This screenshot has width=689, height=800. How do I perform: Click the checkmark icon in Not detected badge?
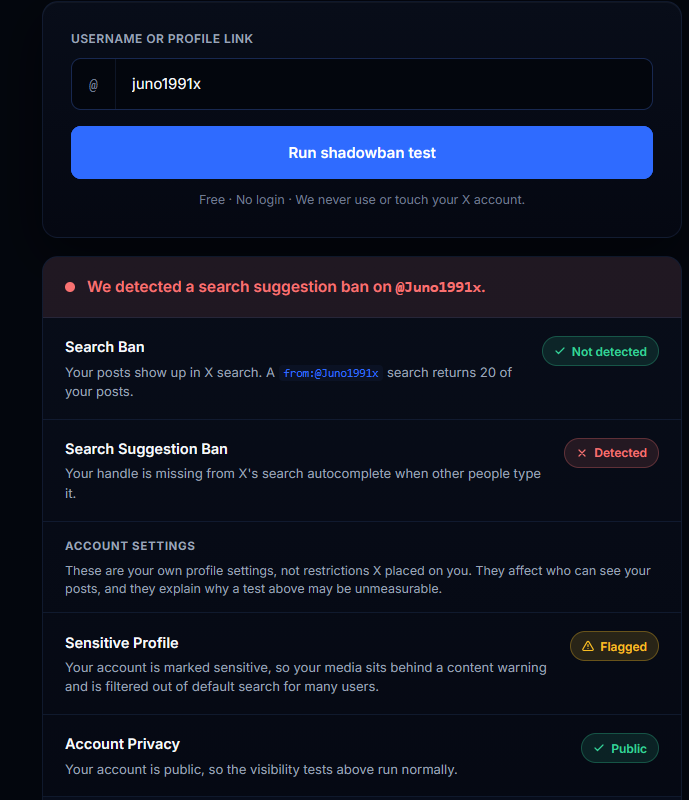[560, 351]
